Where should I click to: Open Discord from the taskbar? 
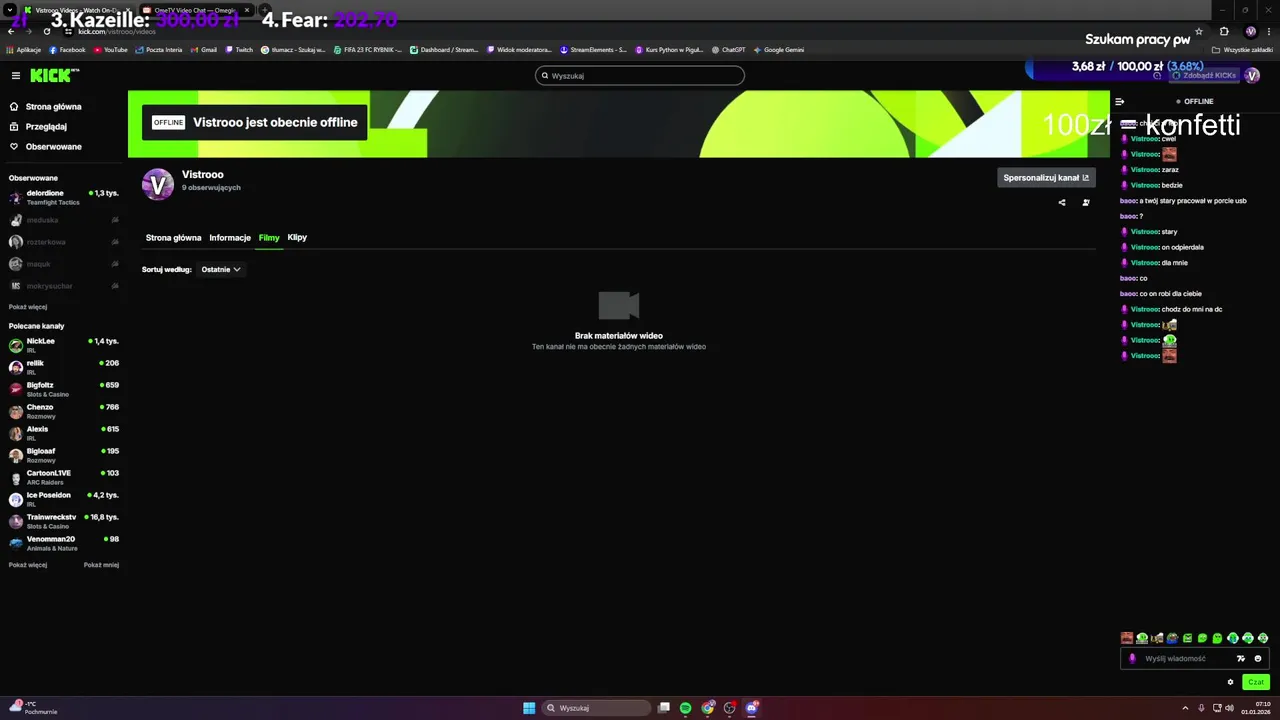[751, 708]
